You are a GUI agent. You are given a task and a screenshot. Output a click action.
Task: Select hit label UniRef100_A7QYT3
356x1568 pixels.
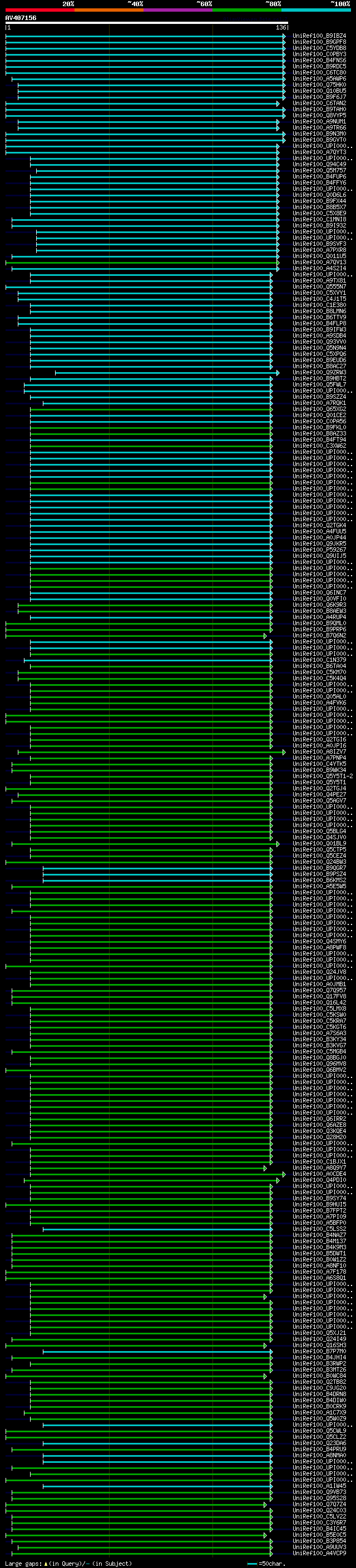pyautogui.click(x=319, y=152)
